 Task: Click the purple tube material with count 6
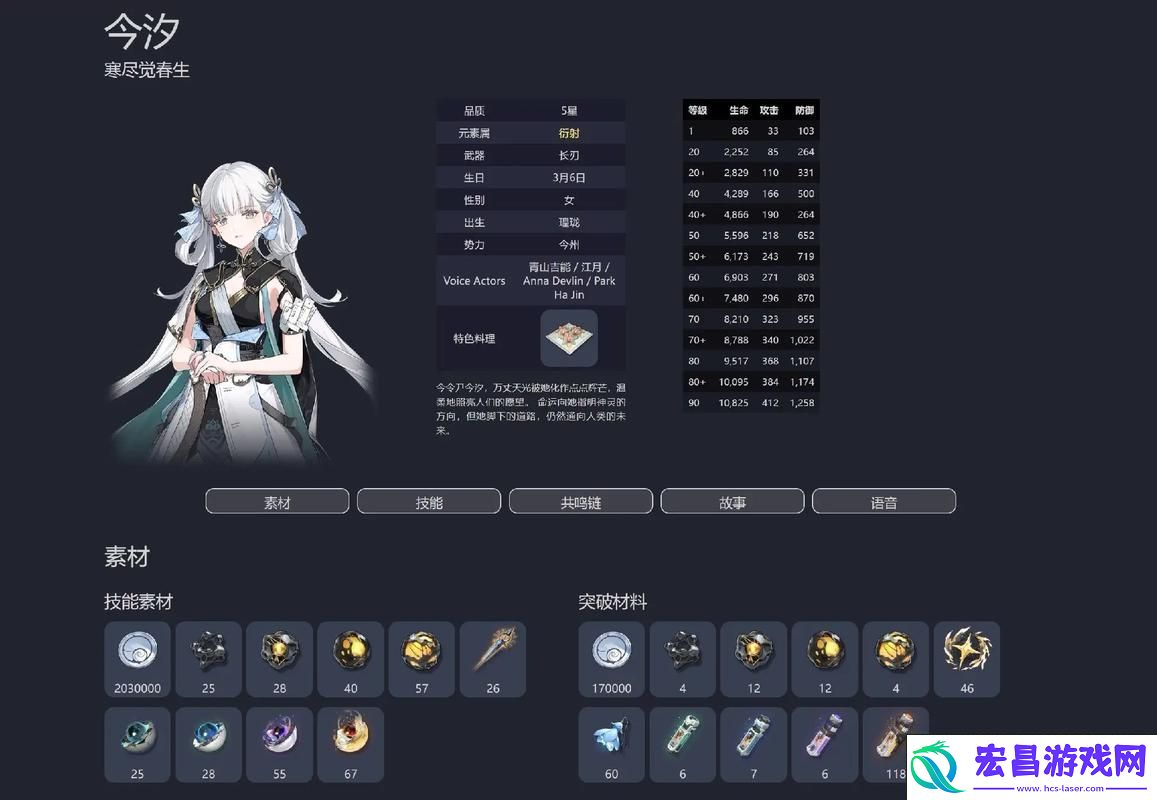(x=825, y=745)
